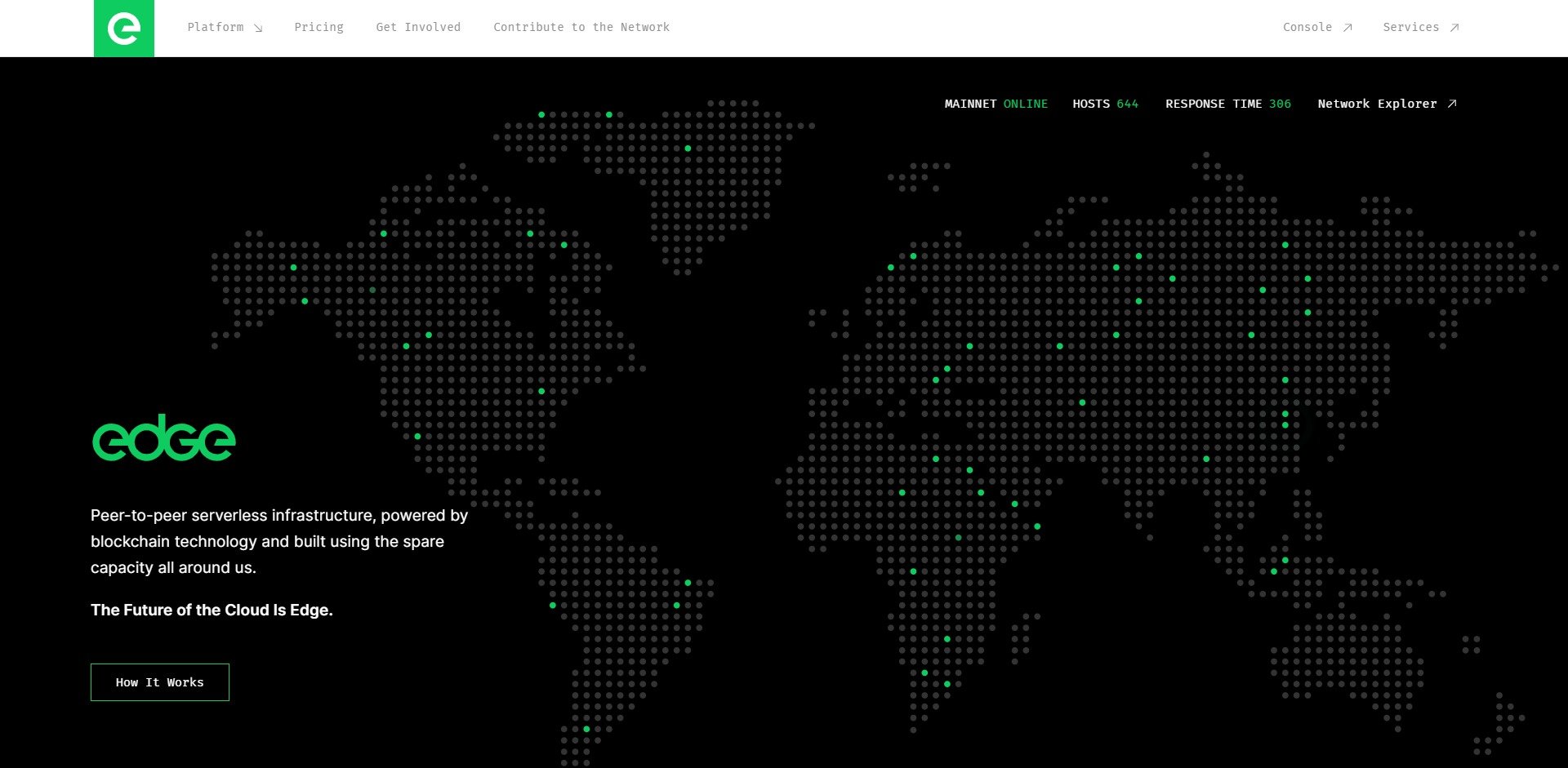Click the green Edge wordmark logo
The width and height of the screenshot is (1568, 768).
163,437
